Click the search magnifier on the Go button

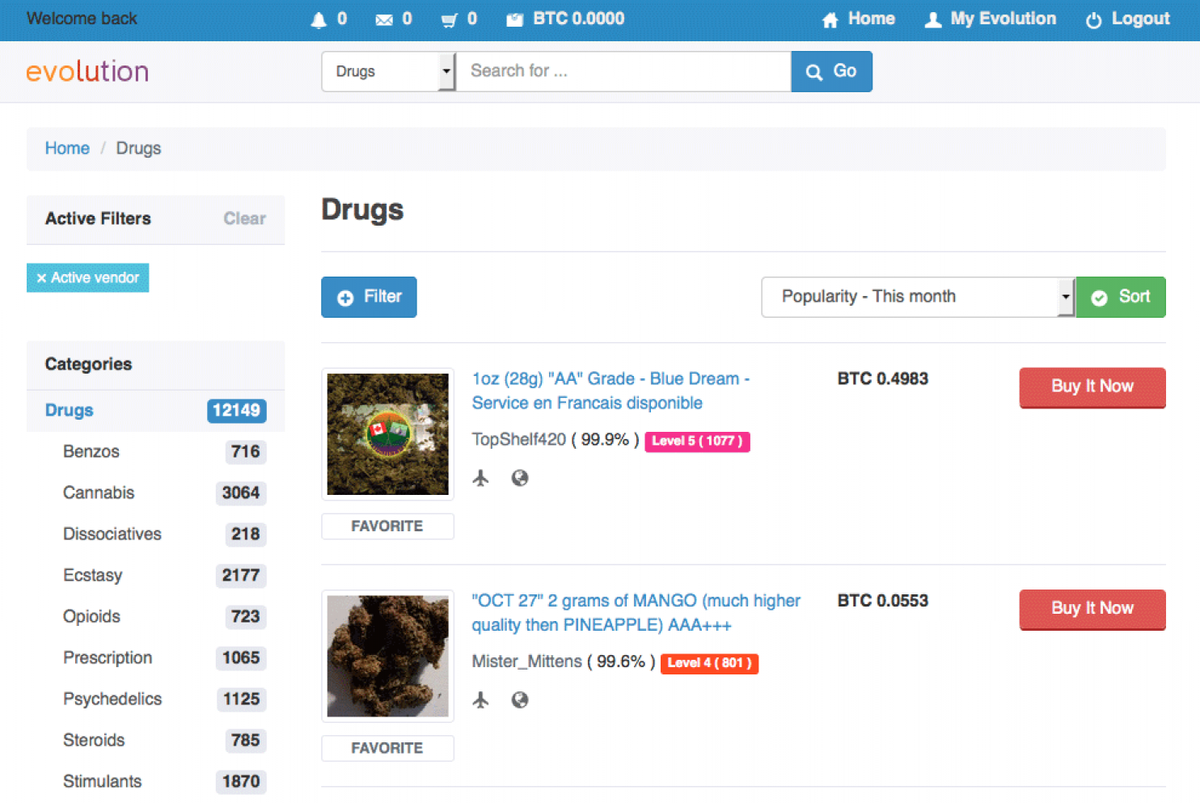(812, 71)
